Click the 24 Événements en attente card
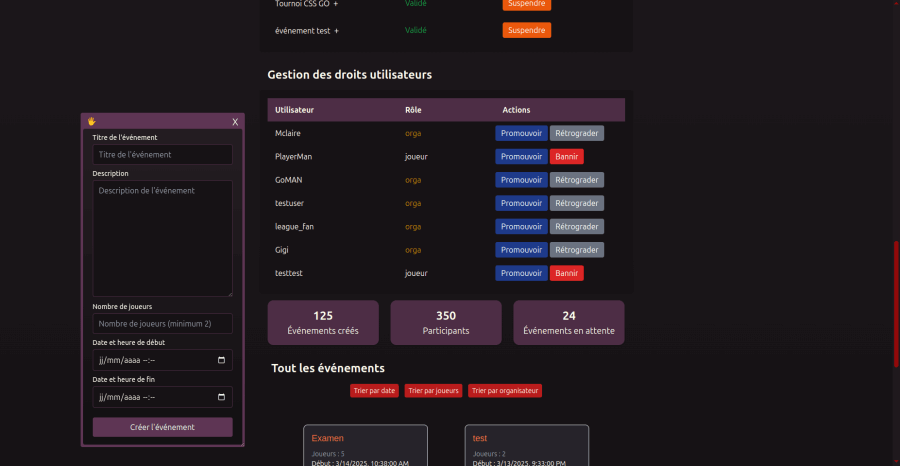900x466 pixels. [569, 323]
